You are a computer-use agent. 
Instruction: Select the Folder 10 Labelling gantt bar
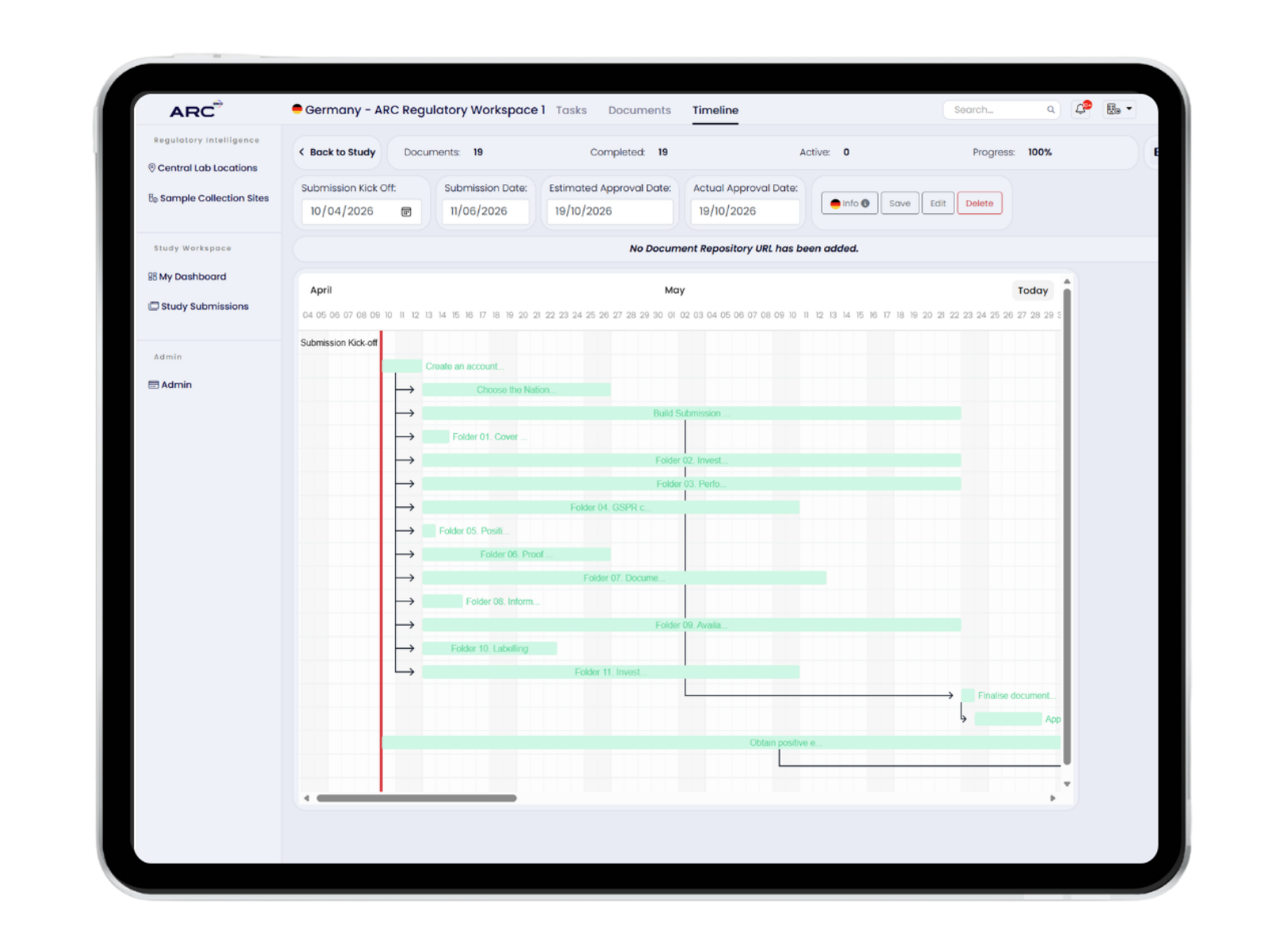tap(489, 649)
